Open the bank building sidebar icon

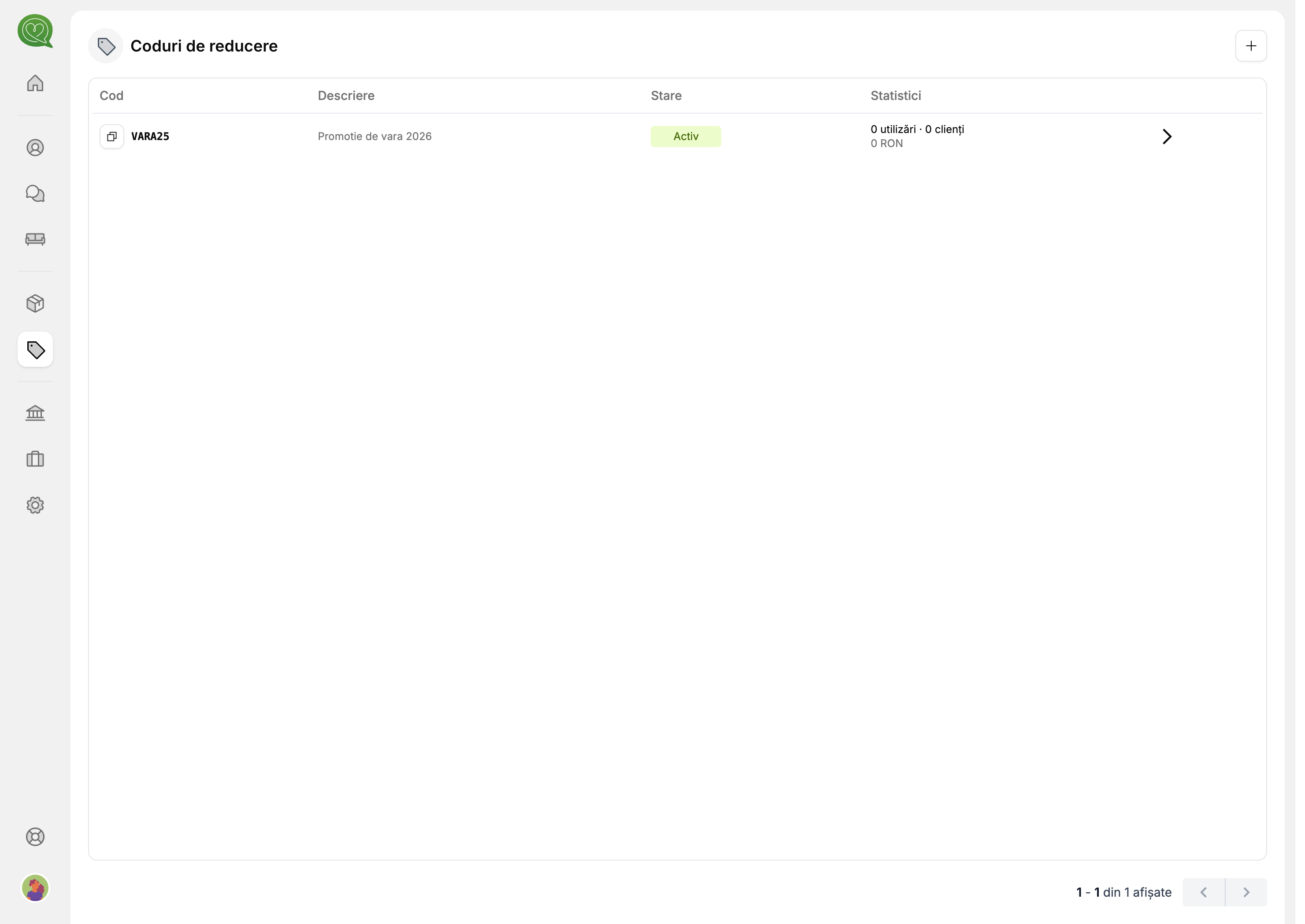(35, 413)
